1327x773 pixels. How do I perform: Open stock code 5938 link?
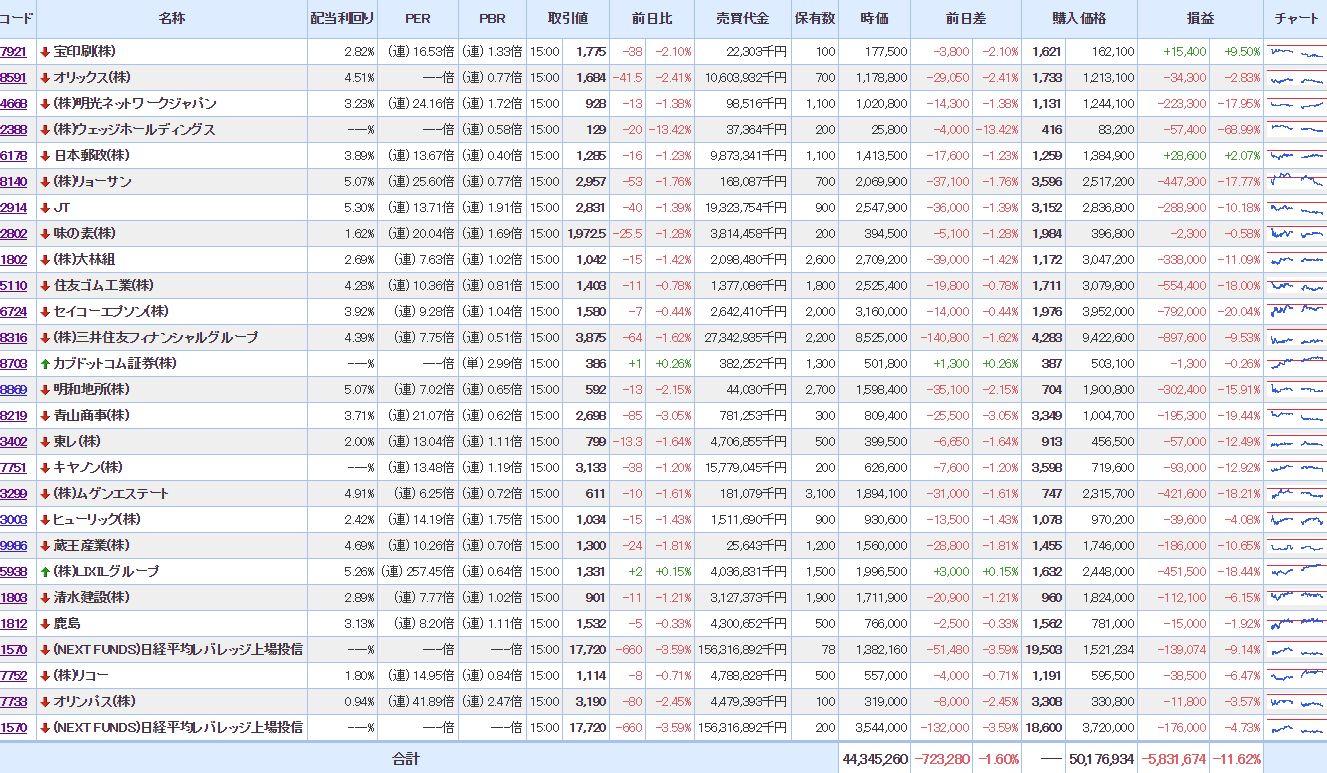14,571
